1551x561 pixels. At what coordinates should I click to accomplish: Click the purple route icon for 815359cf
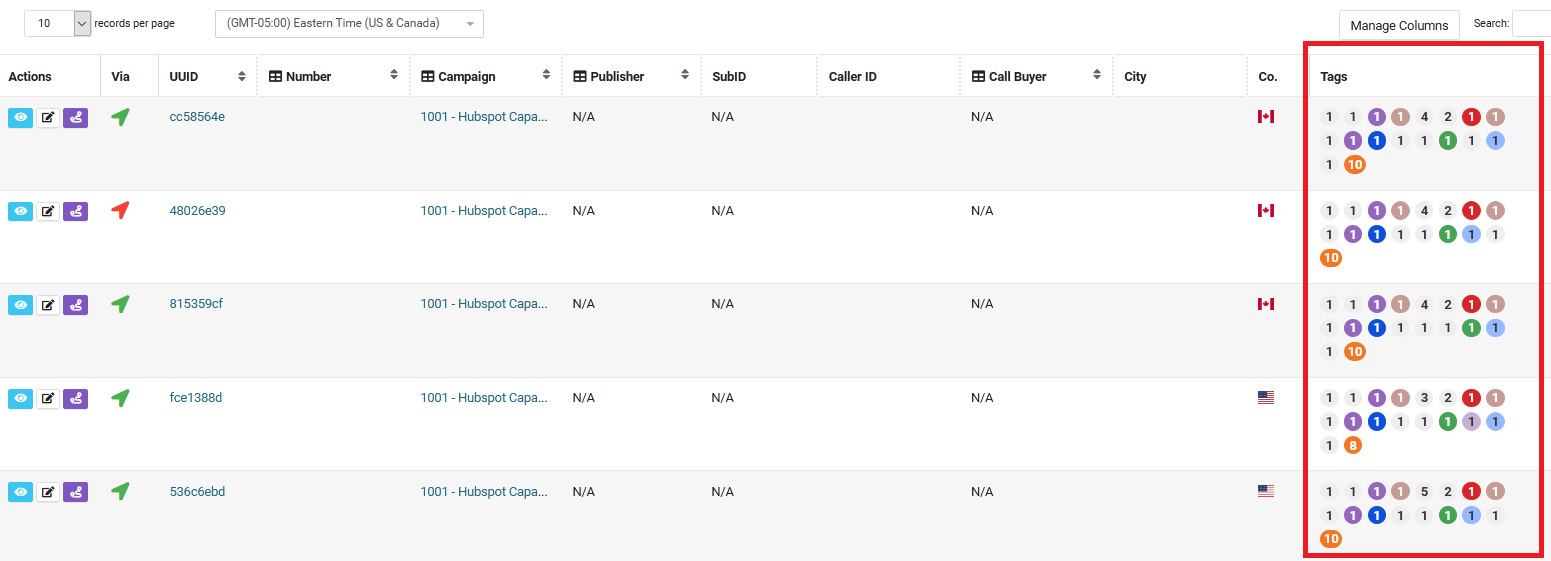tap(75, 305)
